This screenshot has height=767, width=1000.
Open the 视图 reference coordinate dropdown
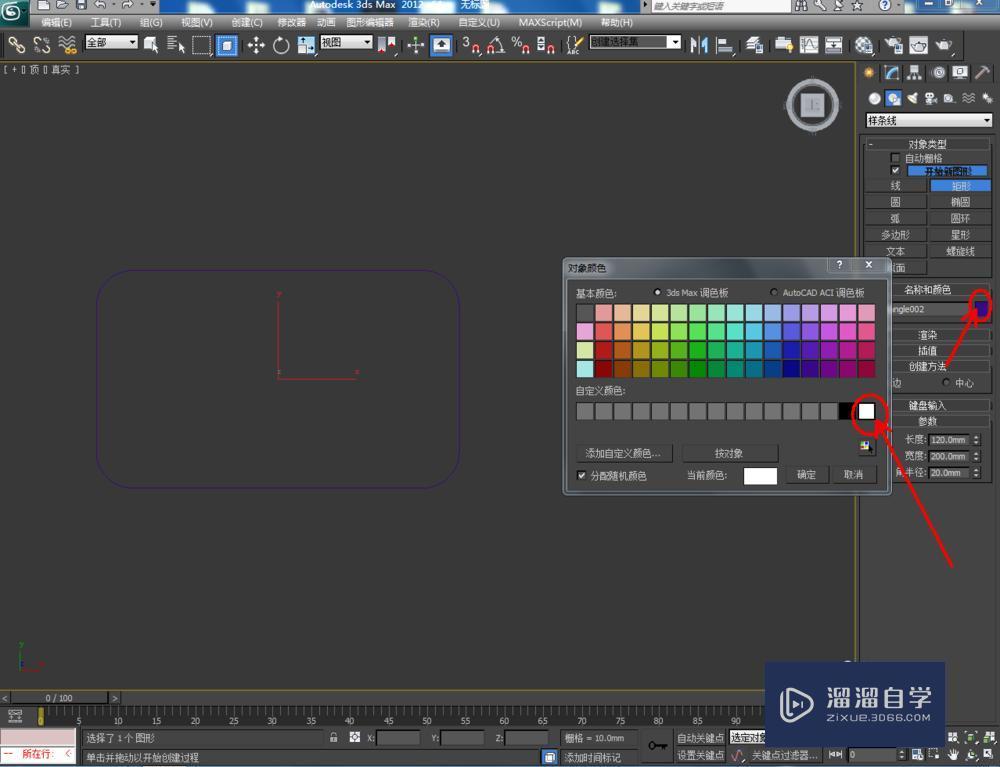click(346, 42)
